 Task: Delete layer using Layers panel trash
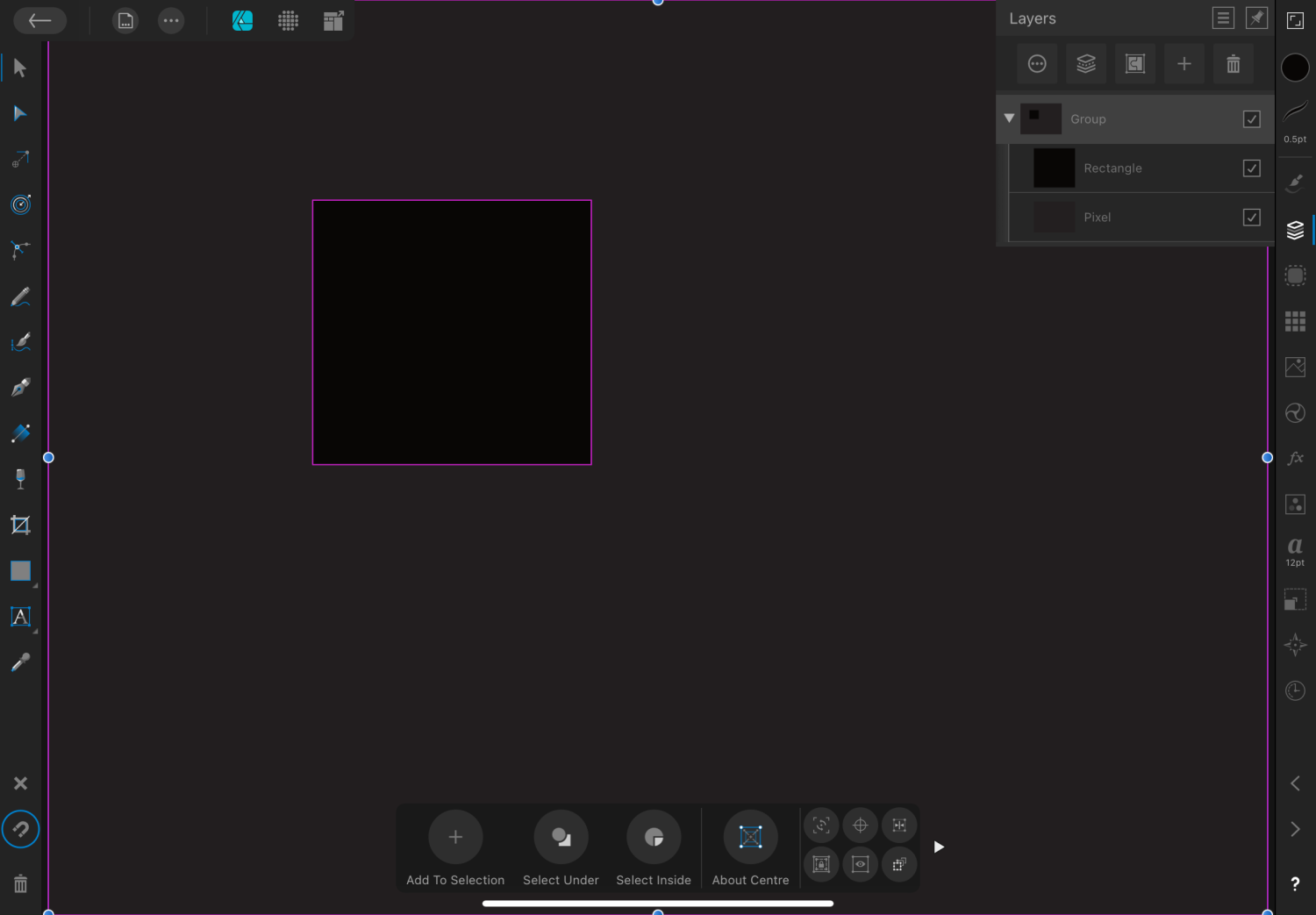click(1234, 63)
